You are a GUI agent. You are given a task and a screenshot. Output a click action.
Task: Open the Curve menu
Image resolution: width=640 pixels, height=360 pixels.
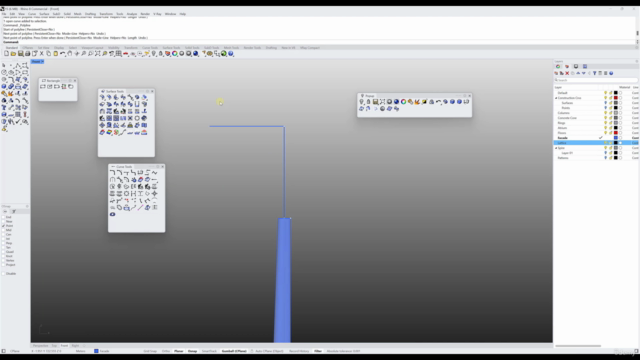click(32, 14)
